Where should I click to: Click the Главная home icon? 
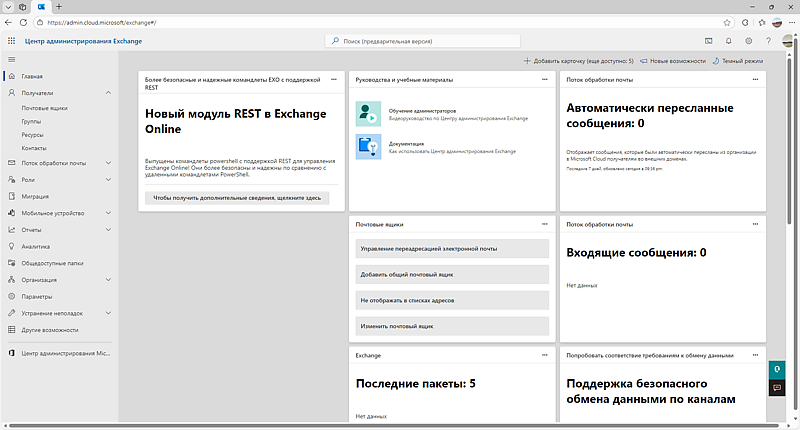tap(12, 76)
